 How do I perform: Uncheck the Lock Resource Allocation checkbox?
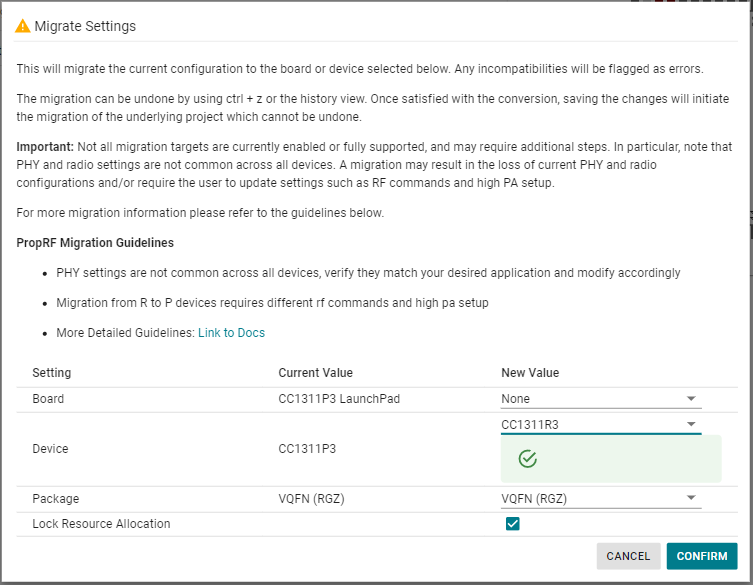(513, 524)
